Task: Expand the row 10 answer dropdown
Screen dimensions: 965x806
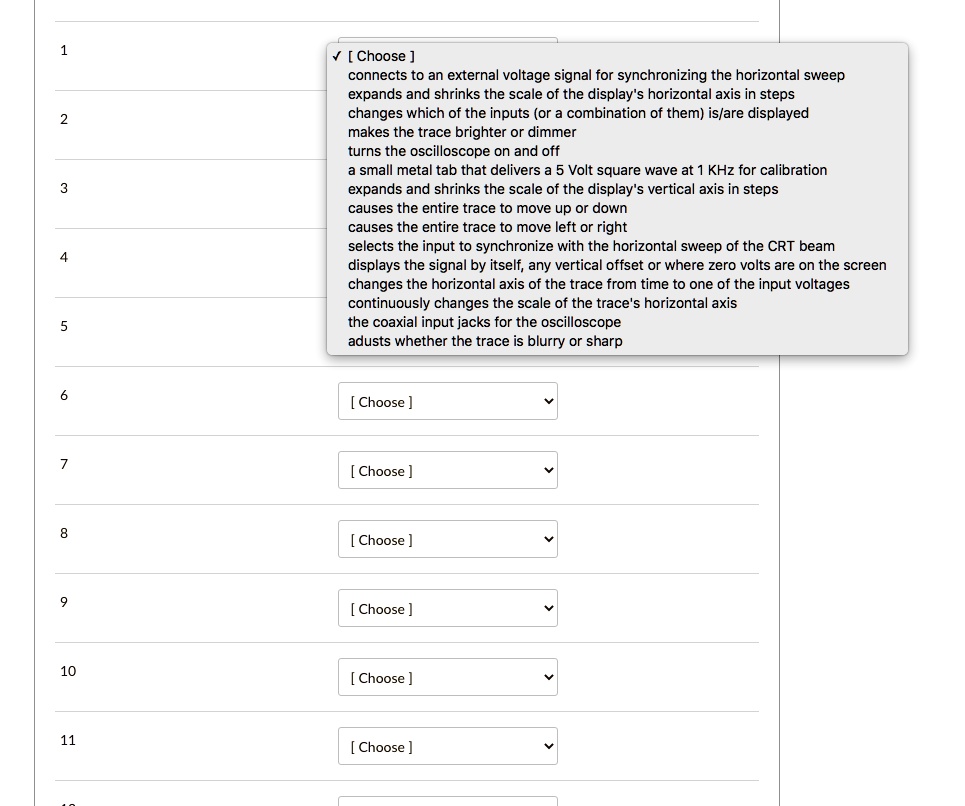Action: pos(447,678)
